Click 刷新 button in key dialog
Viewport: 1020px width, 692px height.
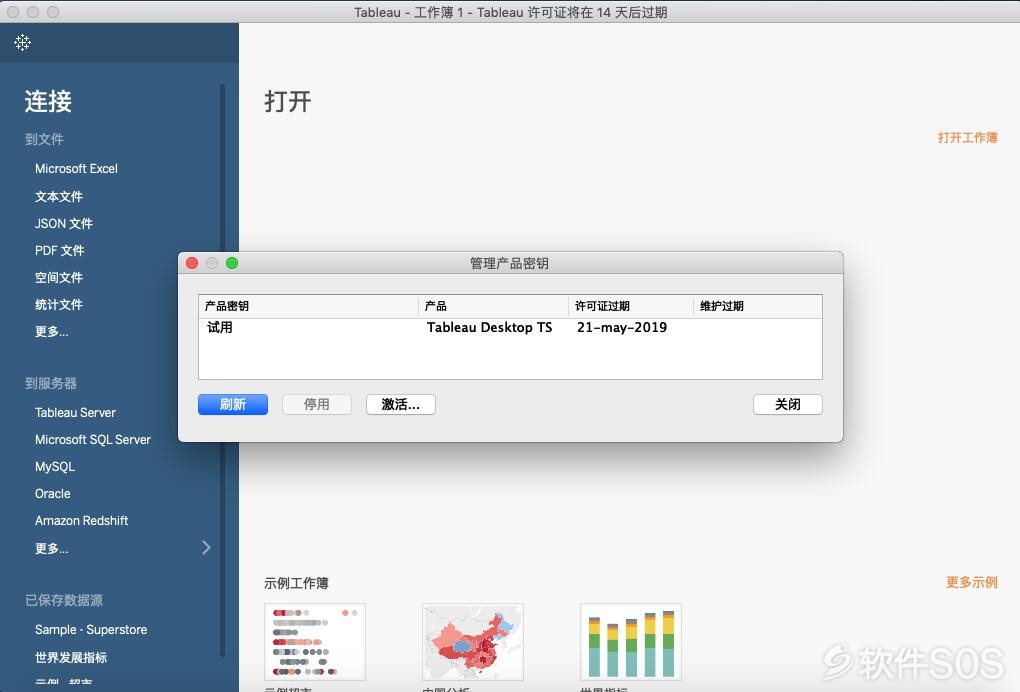pyautogui.click(x=233, y=405)
